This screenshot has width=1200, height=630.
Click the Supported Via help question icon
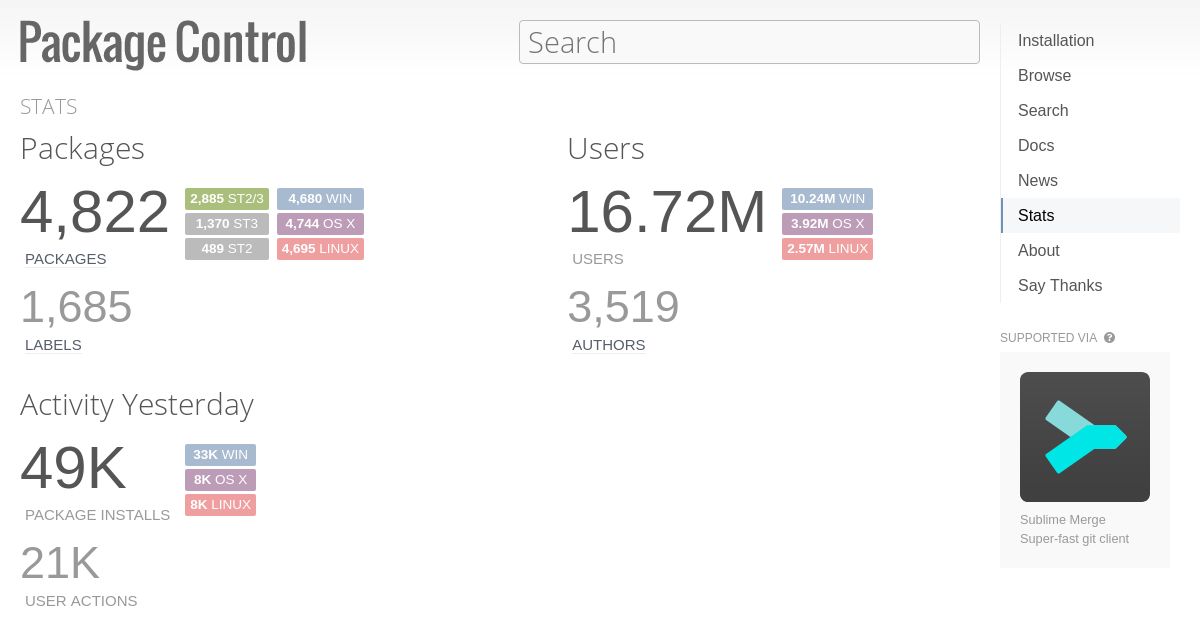(x=1109, y=338)
